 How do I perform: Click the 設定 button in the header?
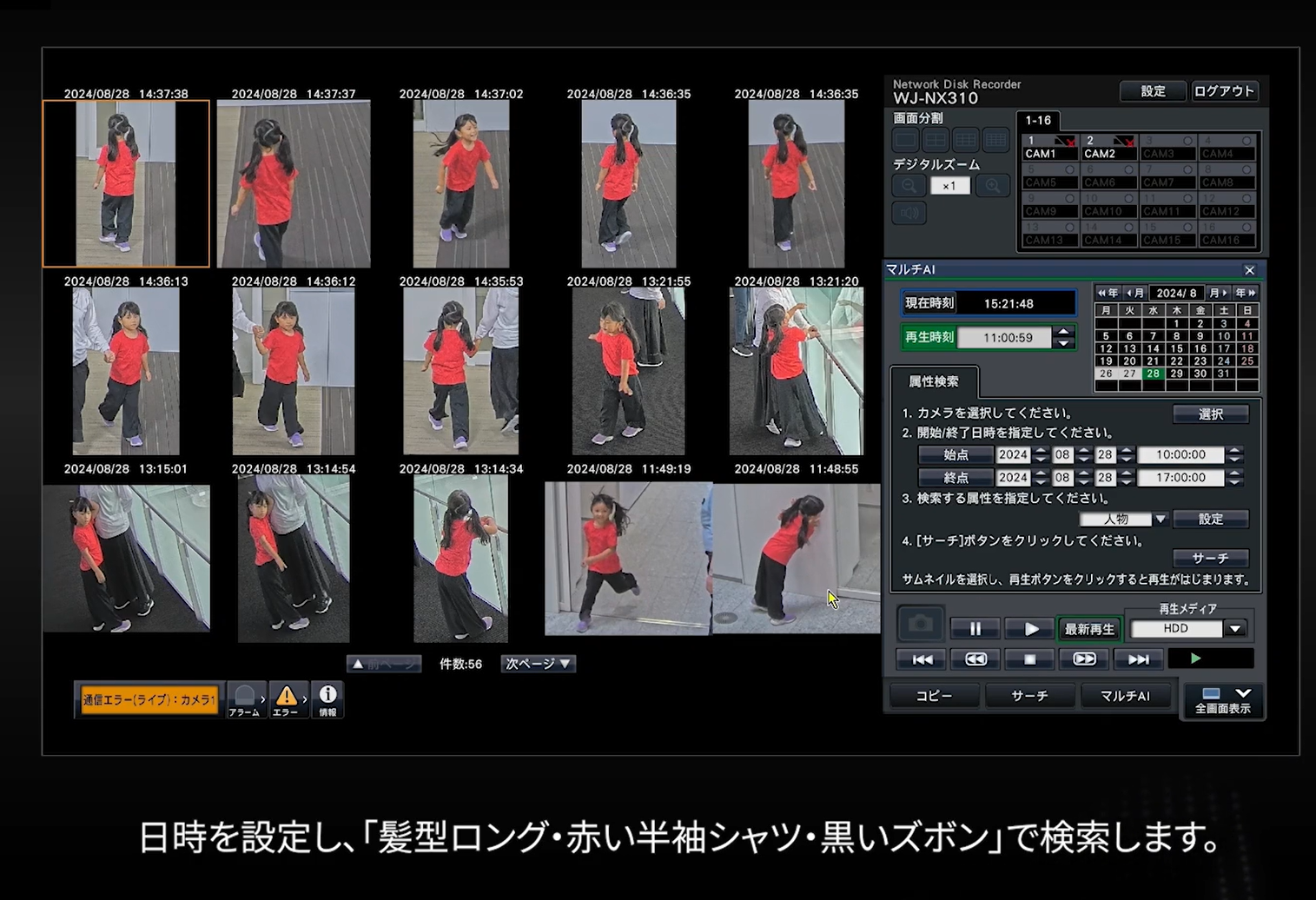pos(1153,91)
